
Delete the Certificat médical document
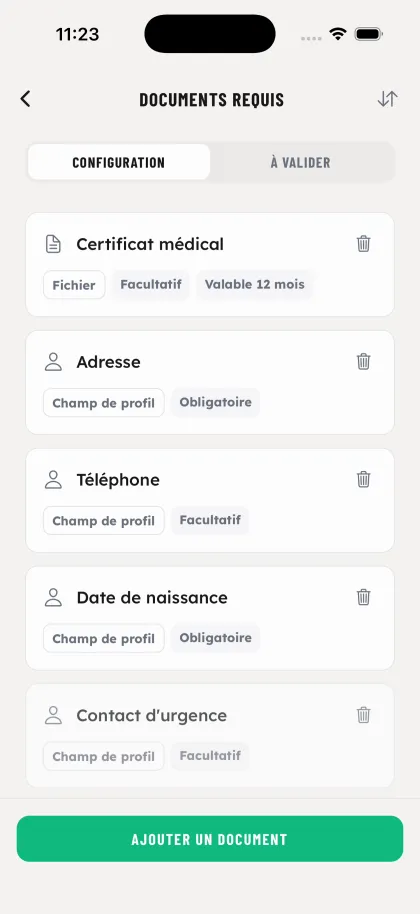(x=363, y=244)
